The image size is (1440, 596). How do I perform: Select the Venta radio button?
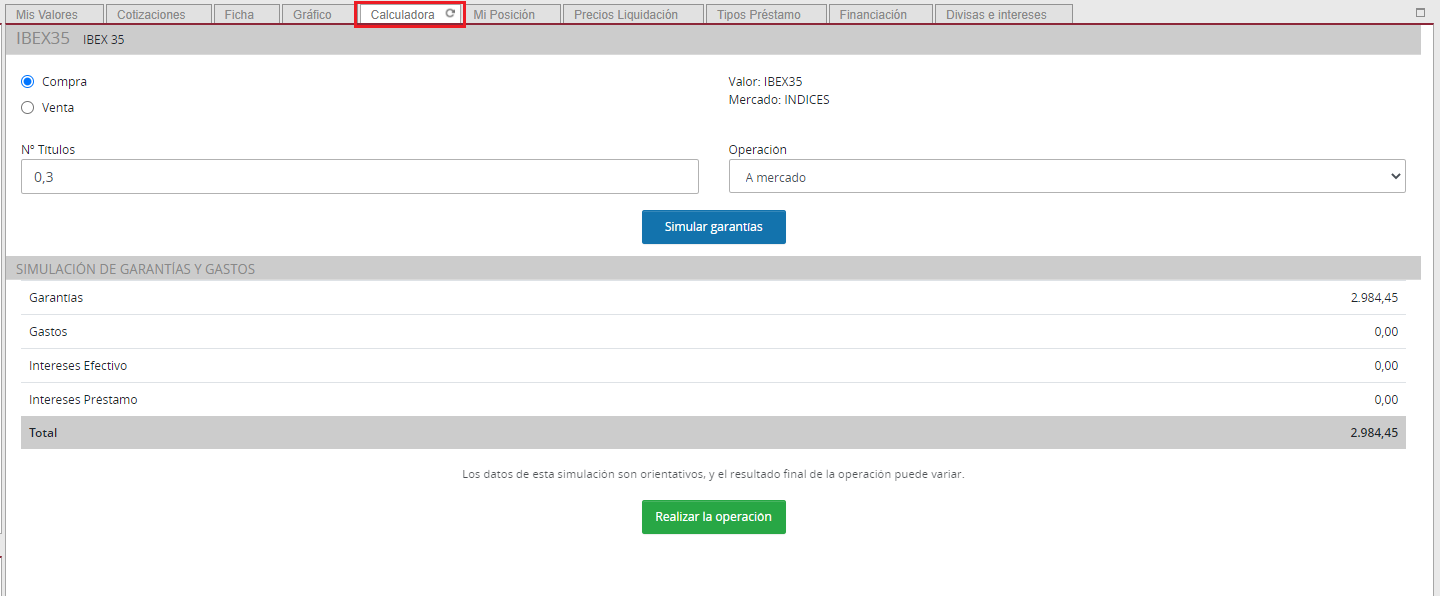(28, 108)
